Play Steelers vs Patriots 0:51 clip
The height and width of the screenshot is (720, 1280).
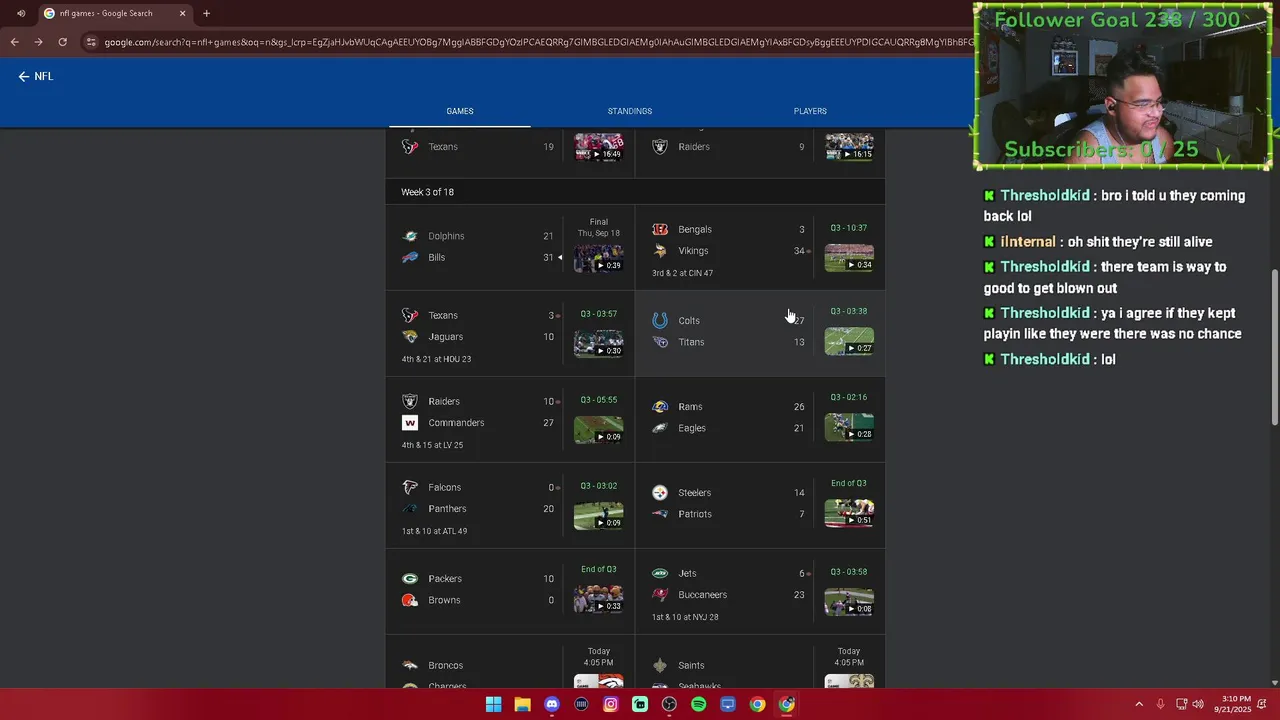[849, 513]
